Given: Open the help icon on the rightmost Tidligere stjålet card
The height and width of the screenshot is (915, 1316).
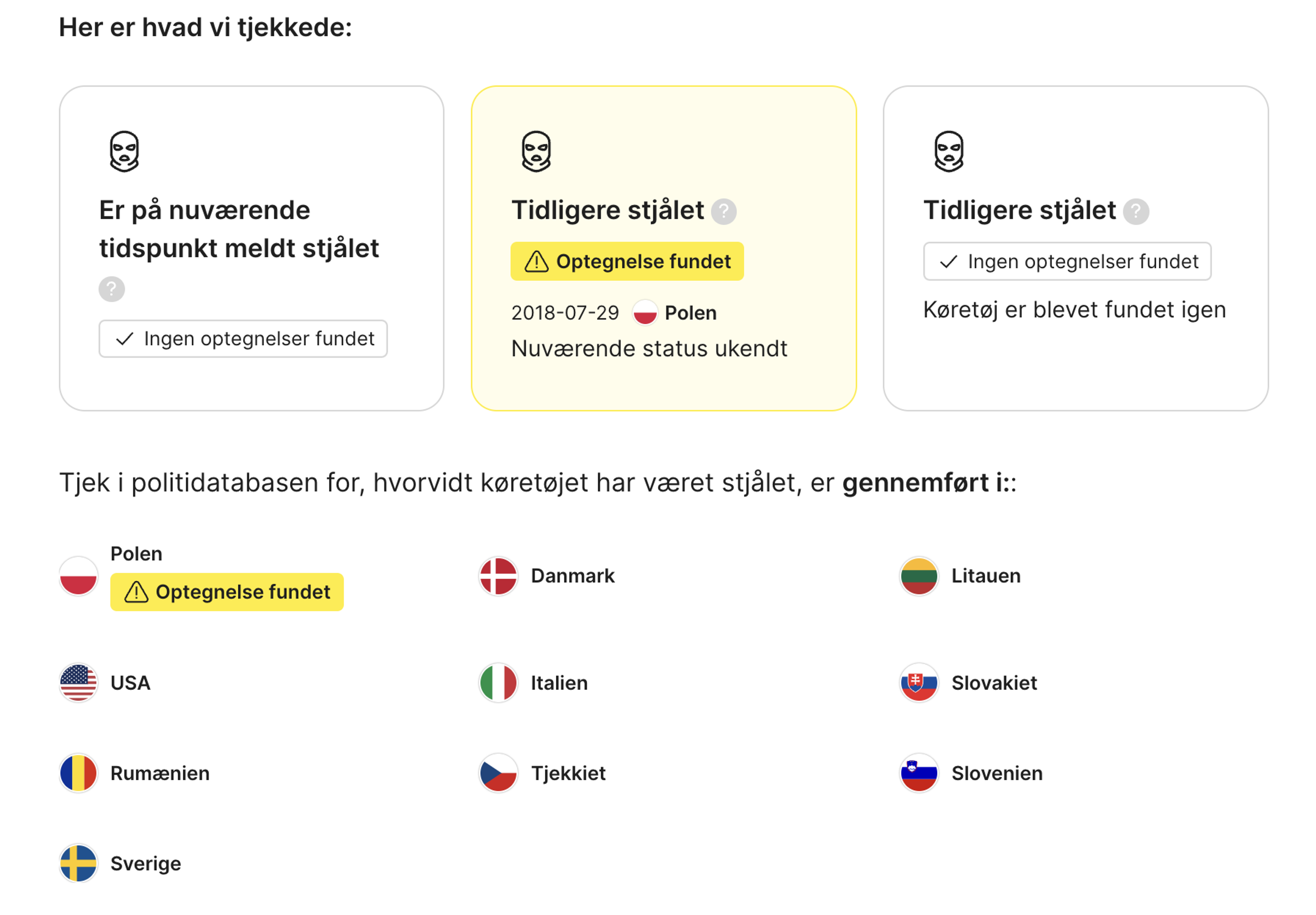Looking at the screenshot, I should coord(1137,211).
